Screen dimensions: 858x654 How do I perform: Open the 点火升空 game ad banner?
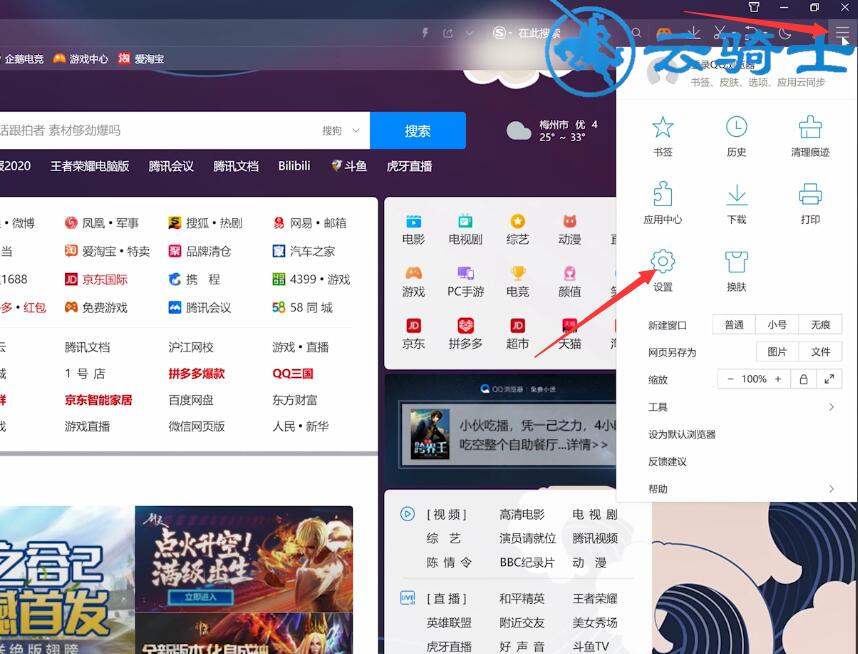click(244, 558)
